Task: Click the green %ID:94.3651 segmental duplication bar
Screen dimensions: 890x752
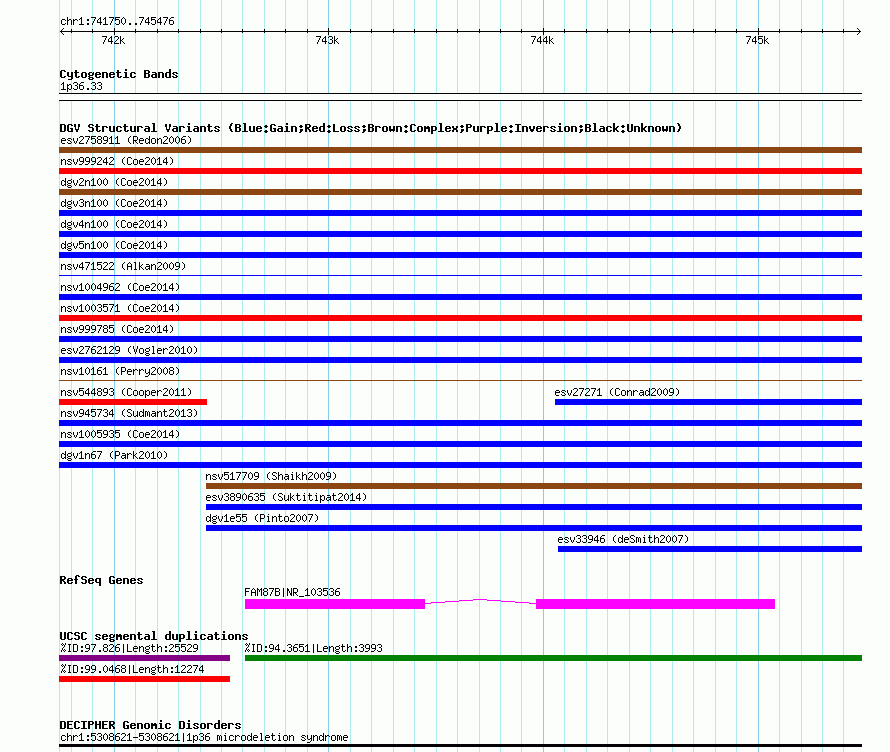Action: click(553, 658)
